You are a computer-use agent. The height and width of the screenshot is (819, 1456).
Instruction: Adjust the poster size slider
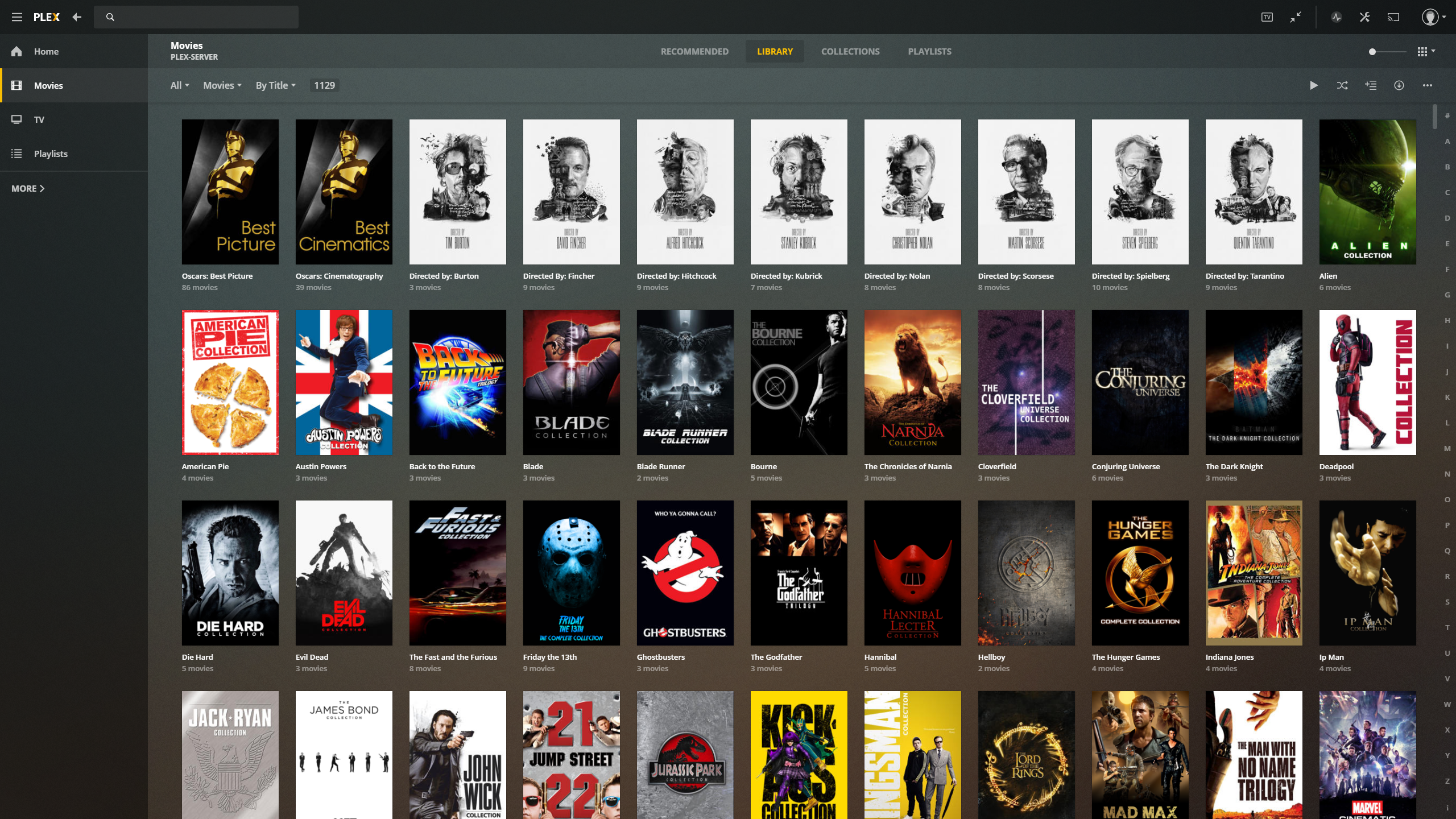click(1388, 52)
